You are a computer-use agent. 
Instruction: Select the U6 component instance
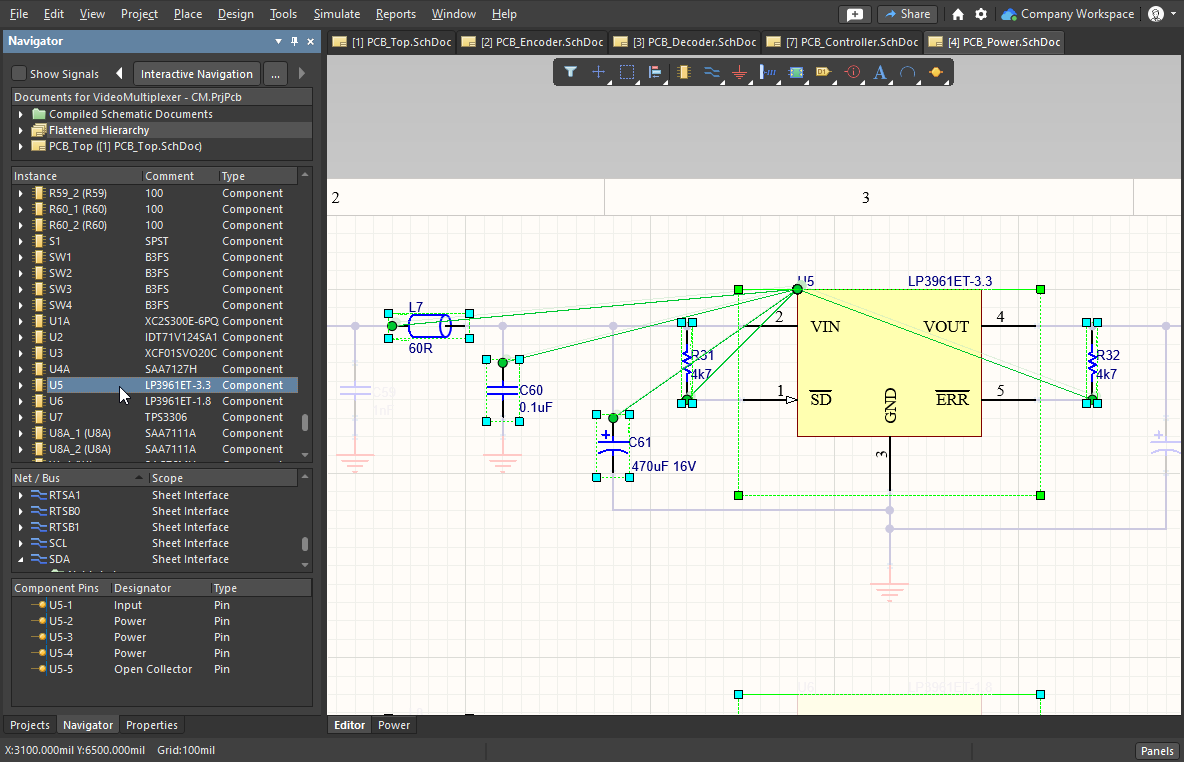pos(56,401)
